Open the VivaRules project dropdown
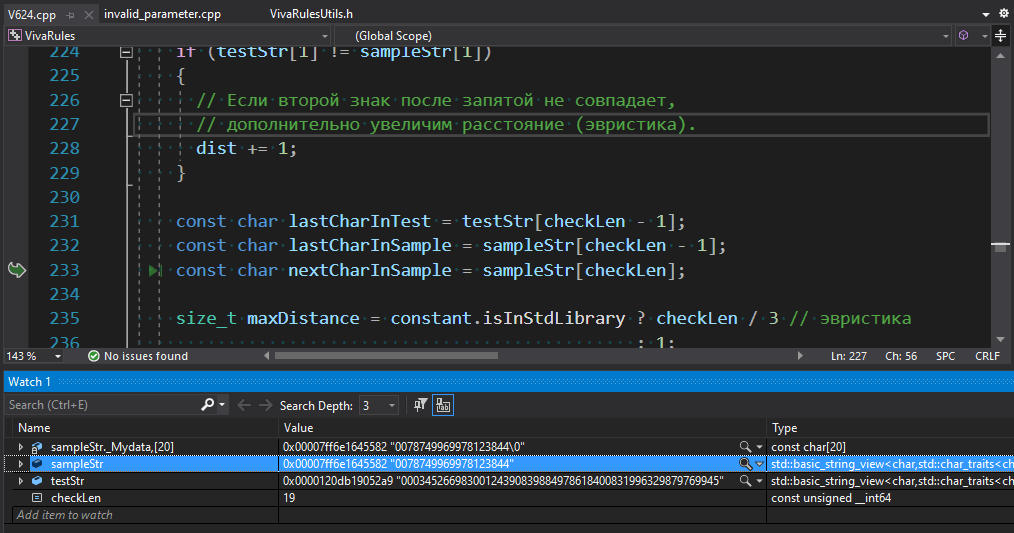1014x533 pixels. pyautogui.click(x=168, y=36)
